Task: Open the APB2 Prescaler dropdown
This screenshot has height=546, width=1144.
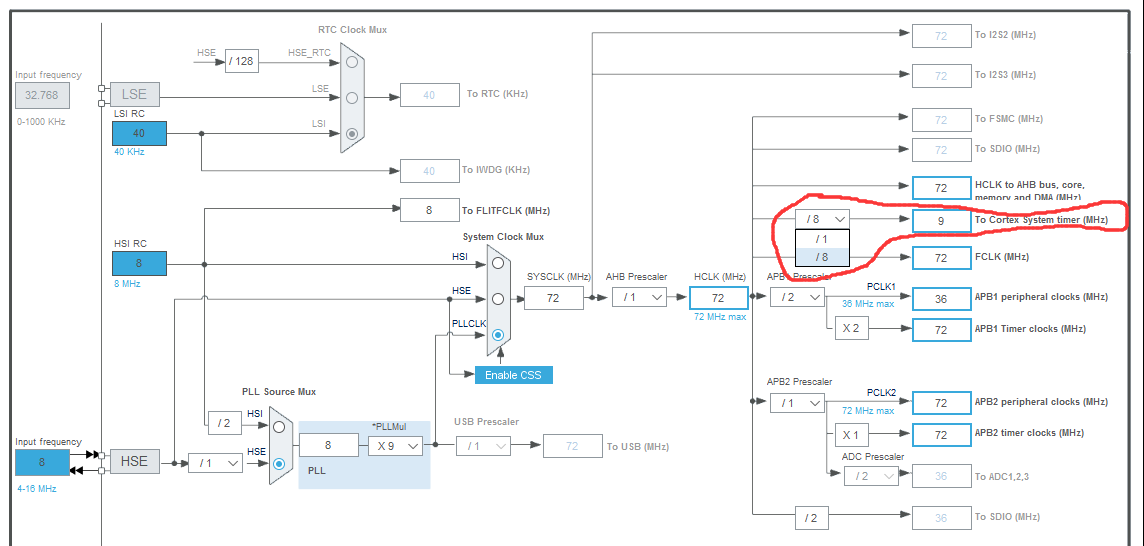Action: click(797, 403)
